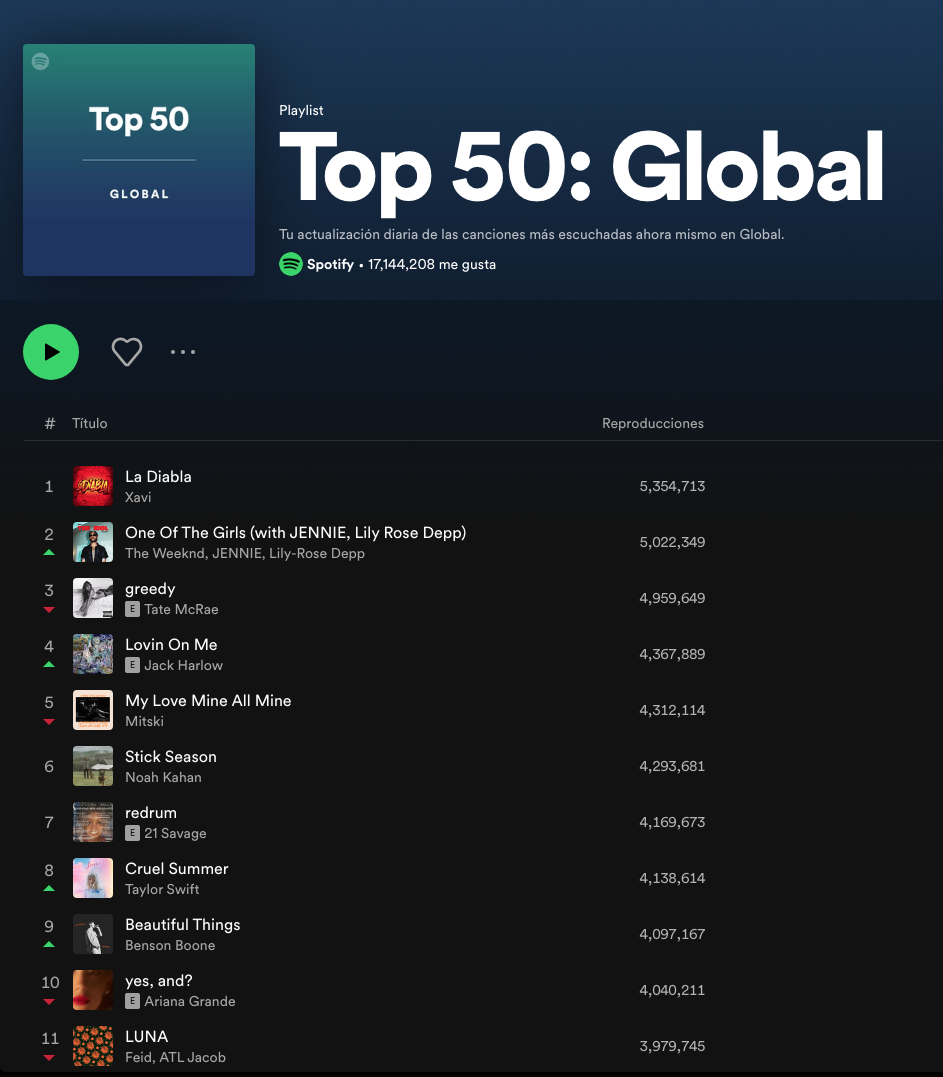Play the Top 50 Global playlist
The height and width of the screenshot is (1077, 943).
51,352
